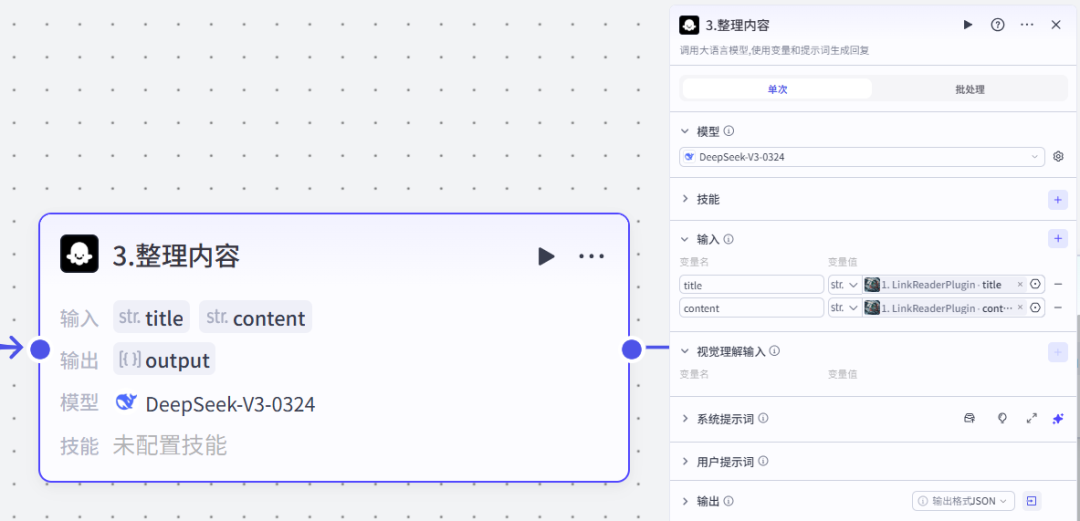Click the content variable name field
Screen dimensions: 1080x521
coord(751,308)
